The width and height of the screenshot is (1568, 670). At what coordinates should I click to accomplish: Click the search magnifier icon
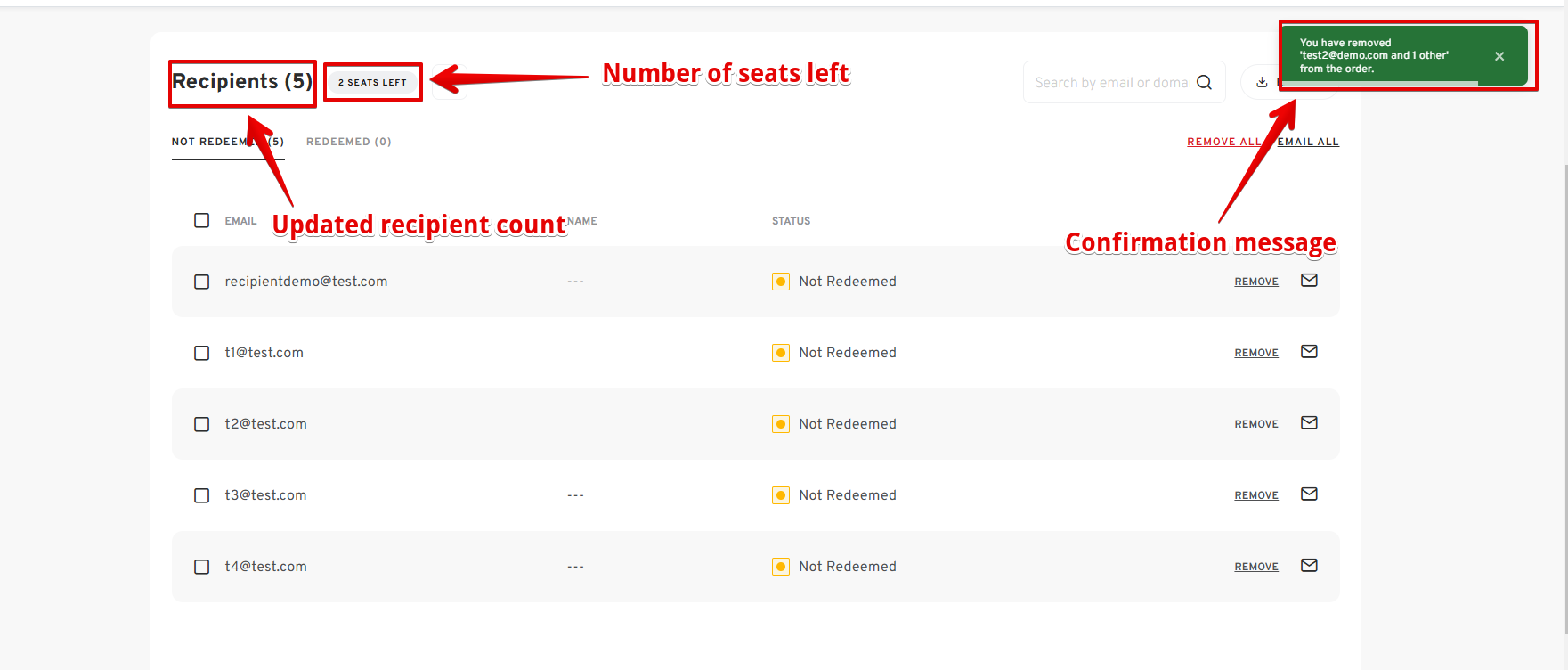pos(1204,82)
